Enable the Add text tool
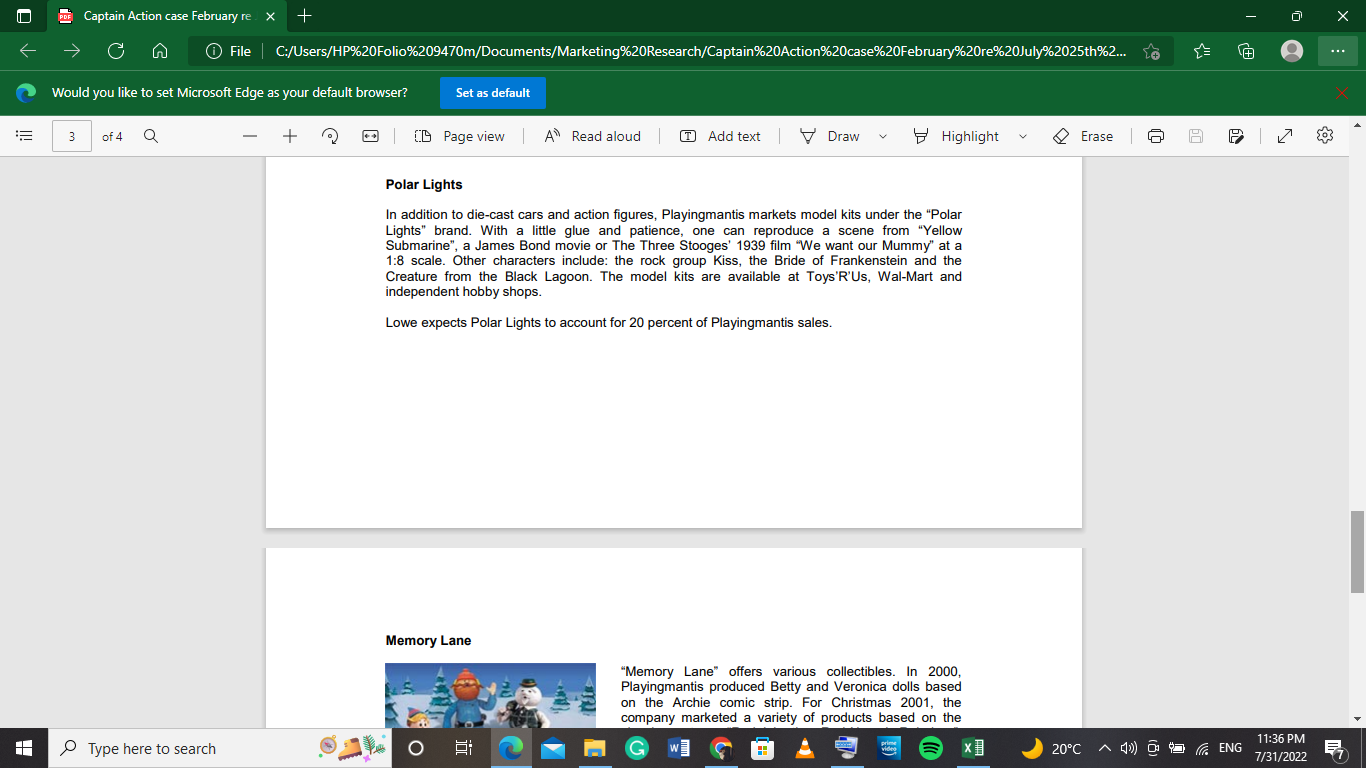Image resolution: width=1366 pixels, height=768 pixels. (x=720, y=136)
